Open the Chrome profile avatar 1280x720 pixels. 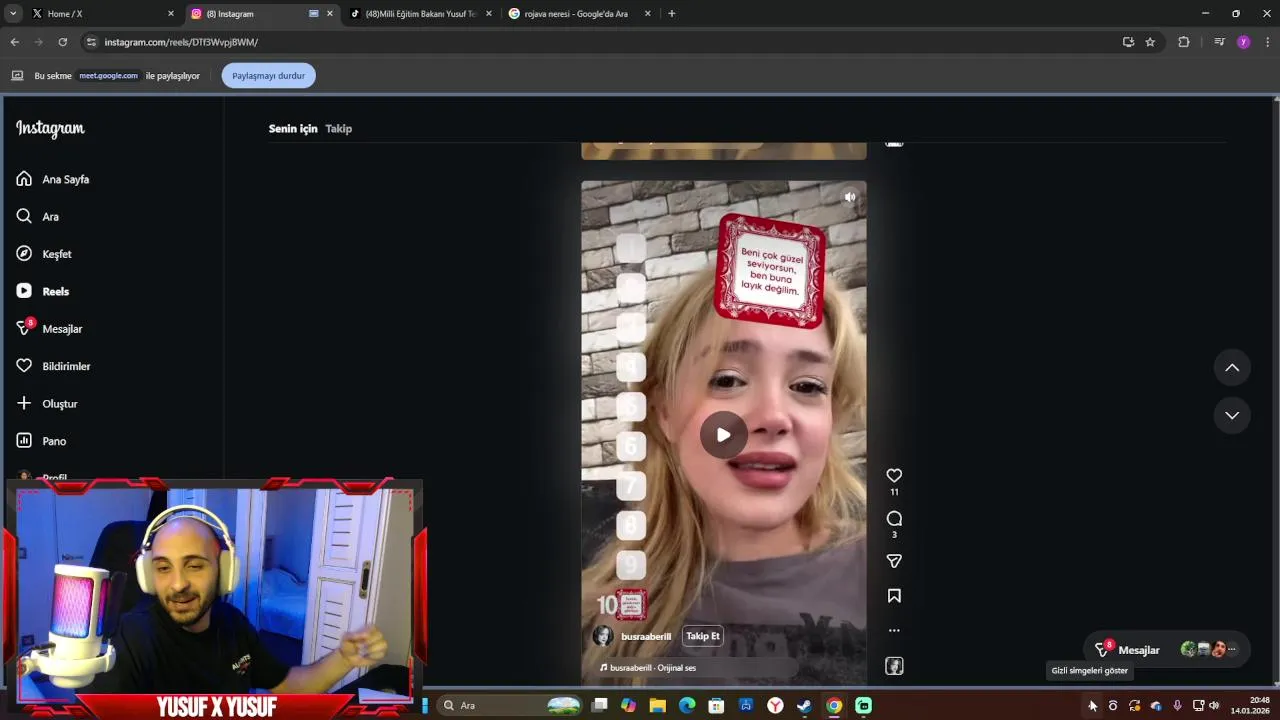1243,42
